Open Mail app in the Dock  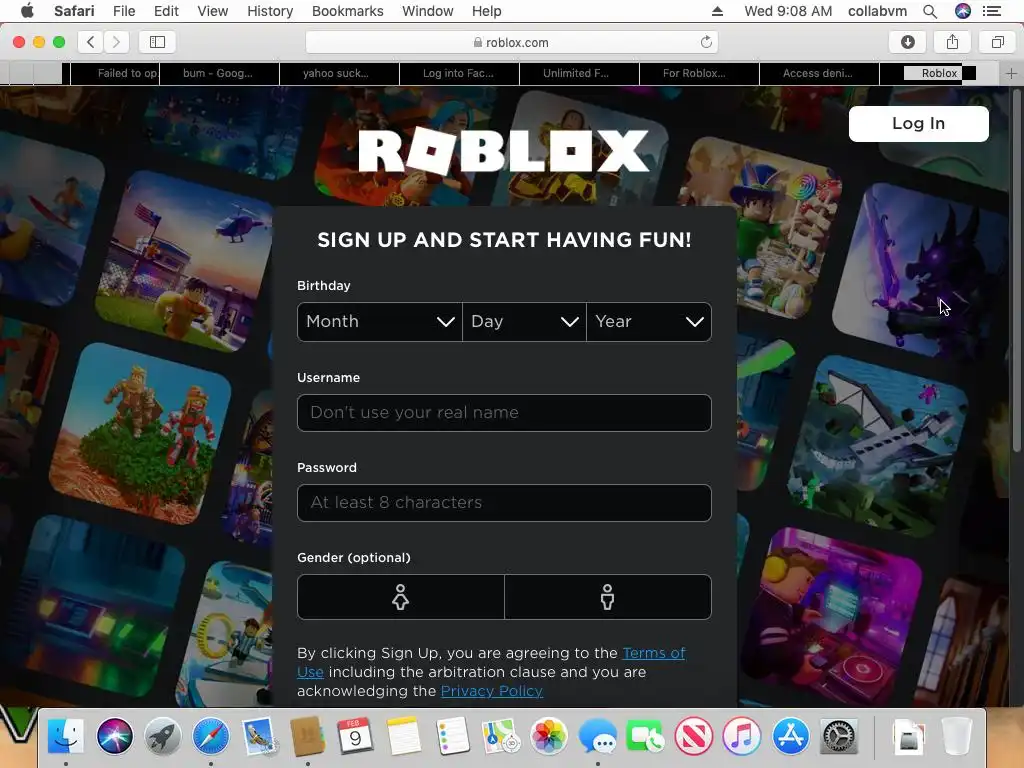(259, 736)
